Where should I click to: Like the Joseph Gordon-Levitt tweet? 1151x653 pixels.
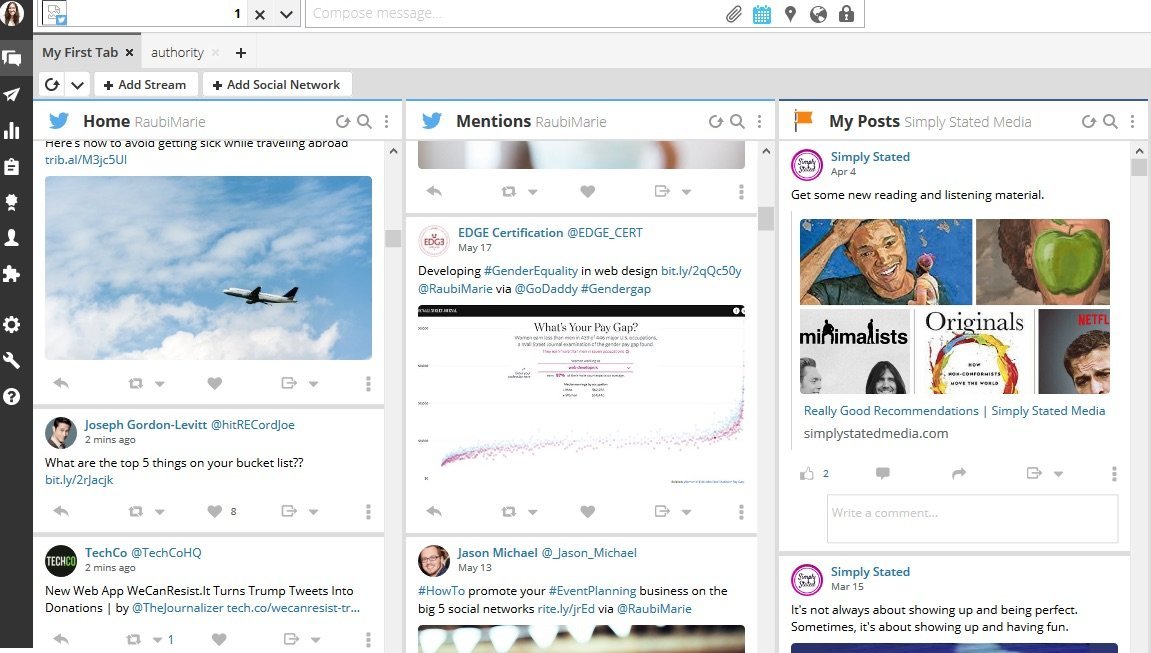point(214,511)
